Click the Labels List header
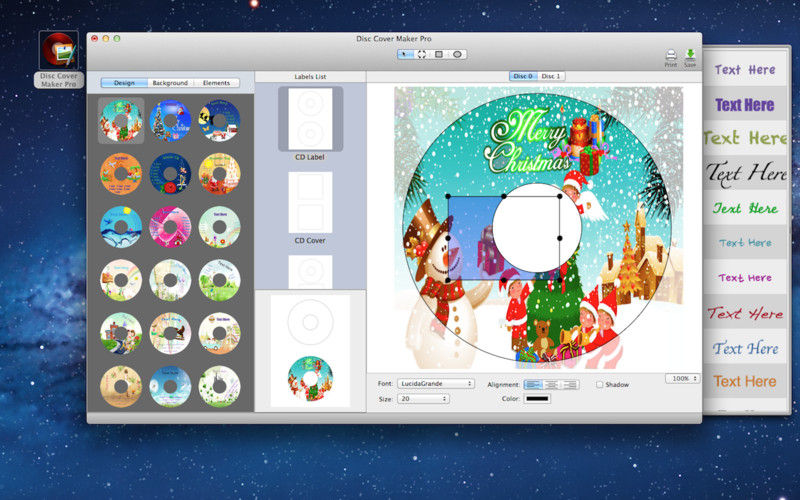This screenshot has width=800, height=500. (310, 77)
